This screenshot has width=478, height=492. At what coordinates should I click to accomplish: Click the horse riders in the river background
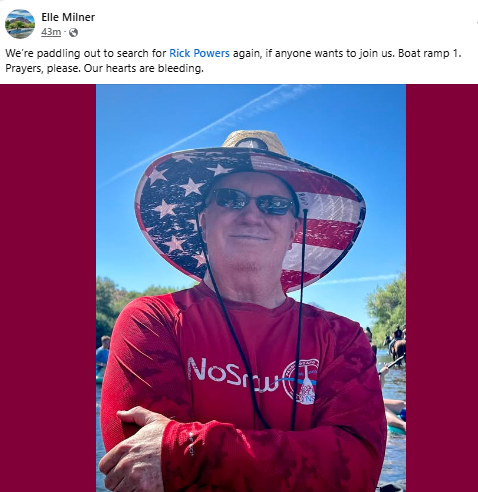396,344
